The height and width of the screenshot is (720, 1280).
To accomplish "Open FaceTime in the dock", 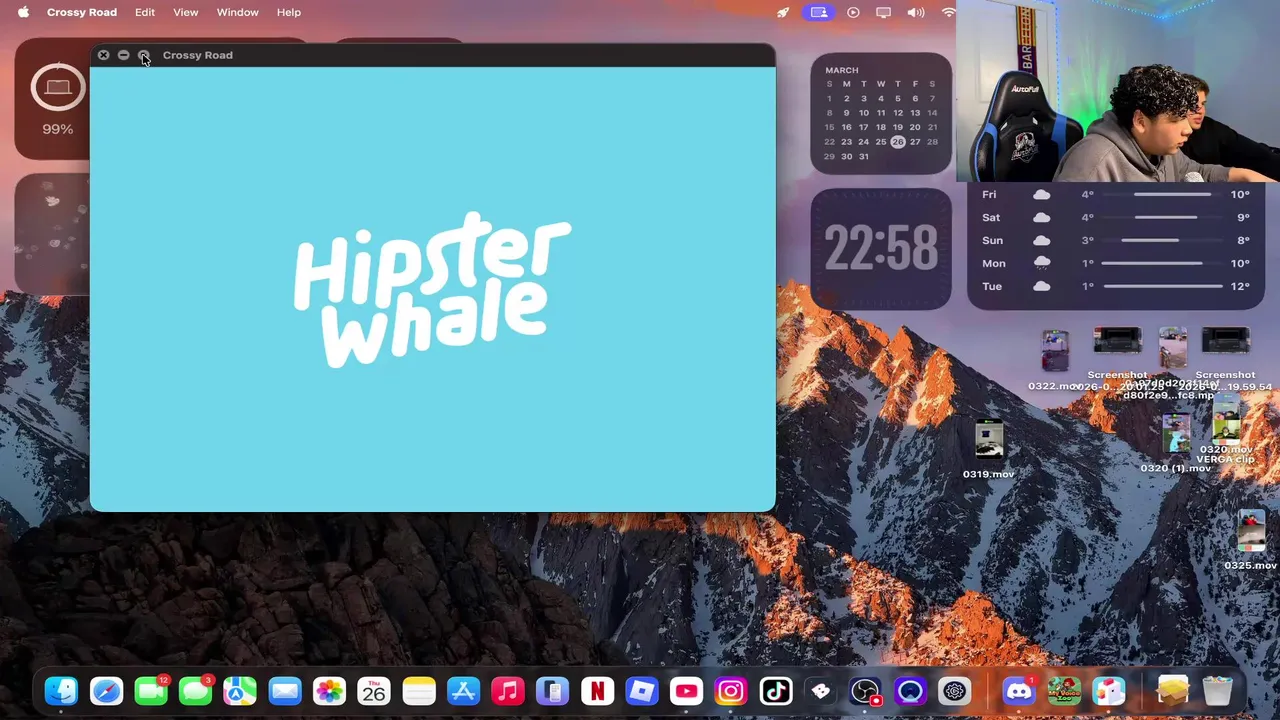I will tap(151, 691).
